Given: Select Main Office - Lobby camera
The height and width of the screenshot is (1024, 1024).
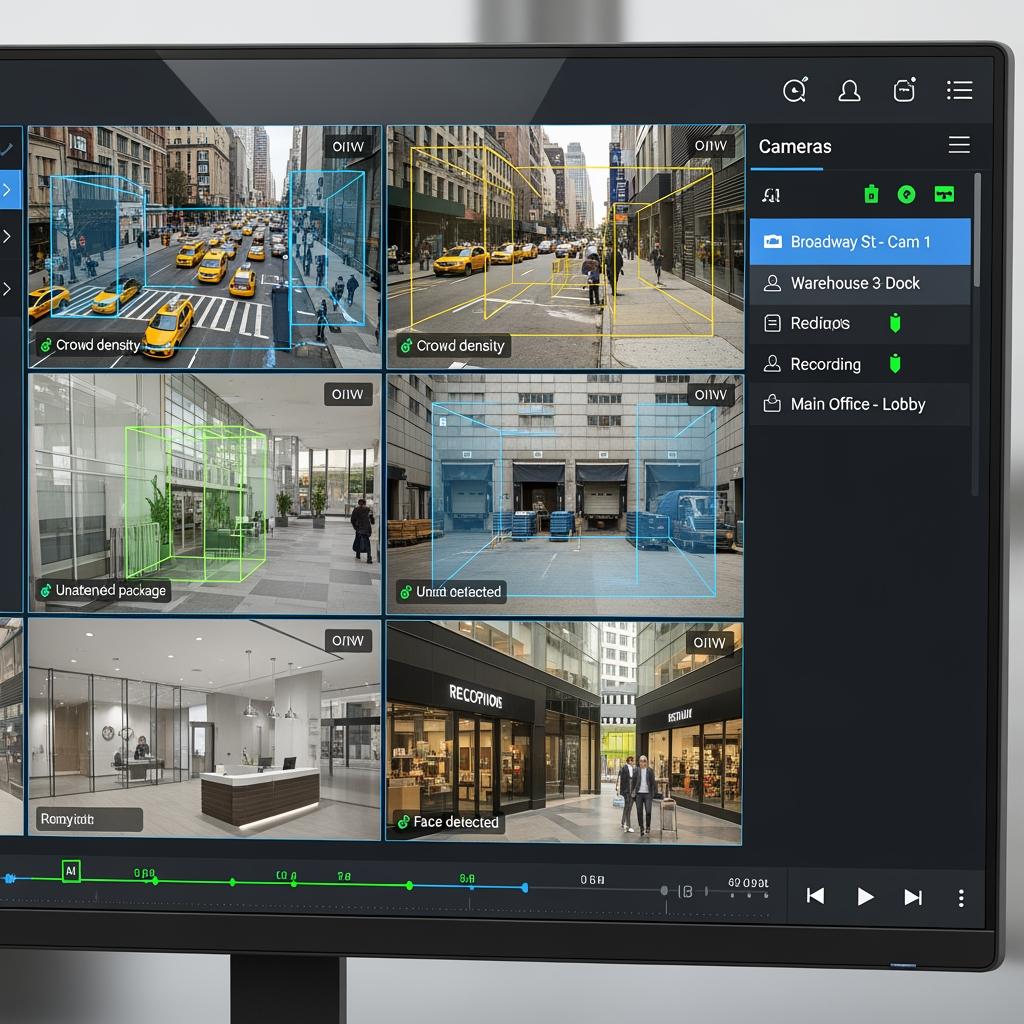Looking at the screenshot, I should coord(857,404).
